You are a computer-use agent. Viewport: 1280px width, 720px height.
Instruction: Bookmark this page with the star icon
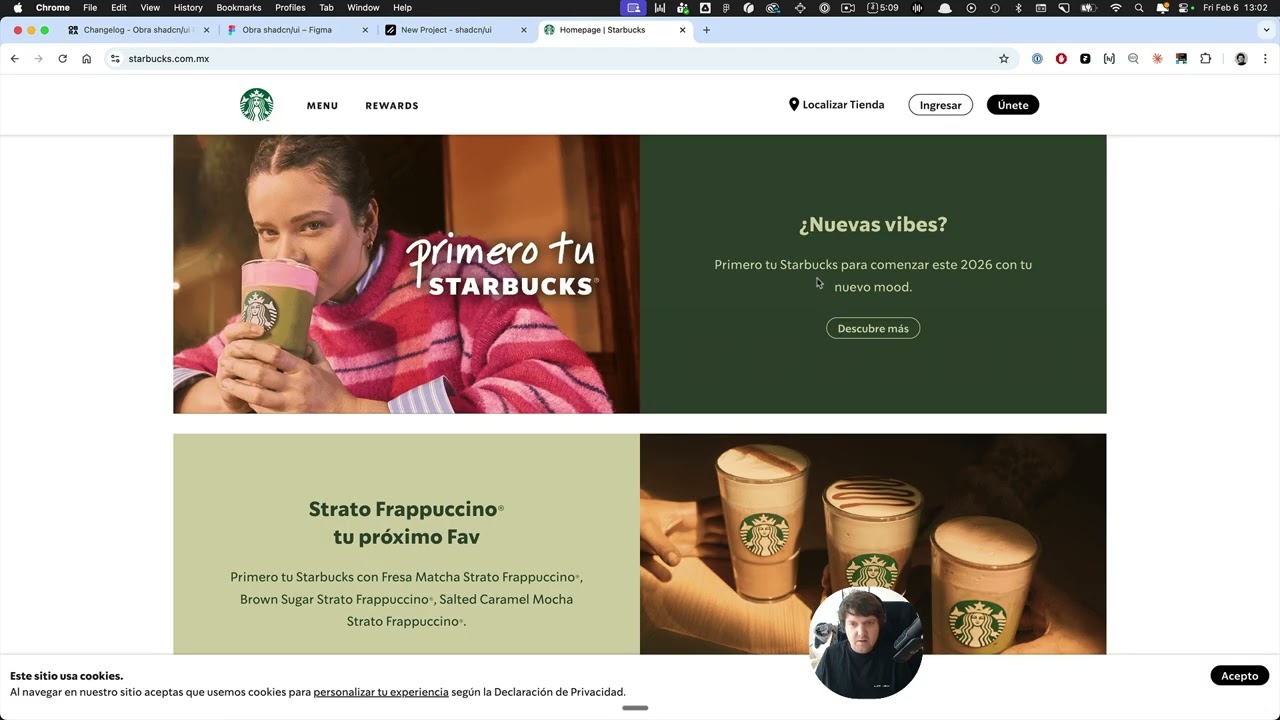1004,59
